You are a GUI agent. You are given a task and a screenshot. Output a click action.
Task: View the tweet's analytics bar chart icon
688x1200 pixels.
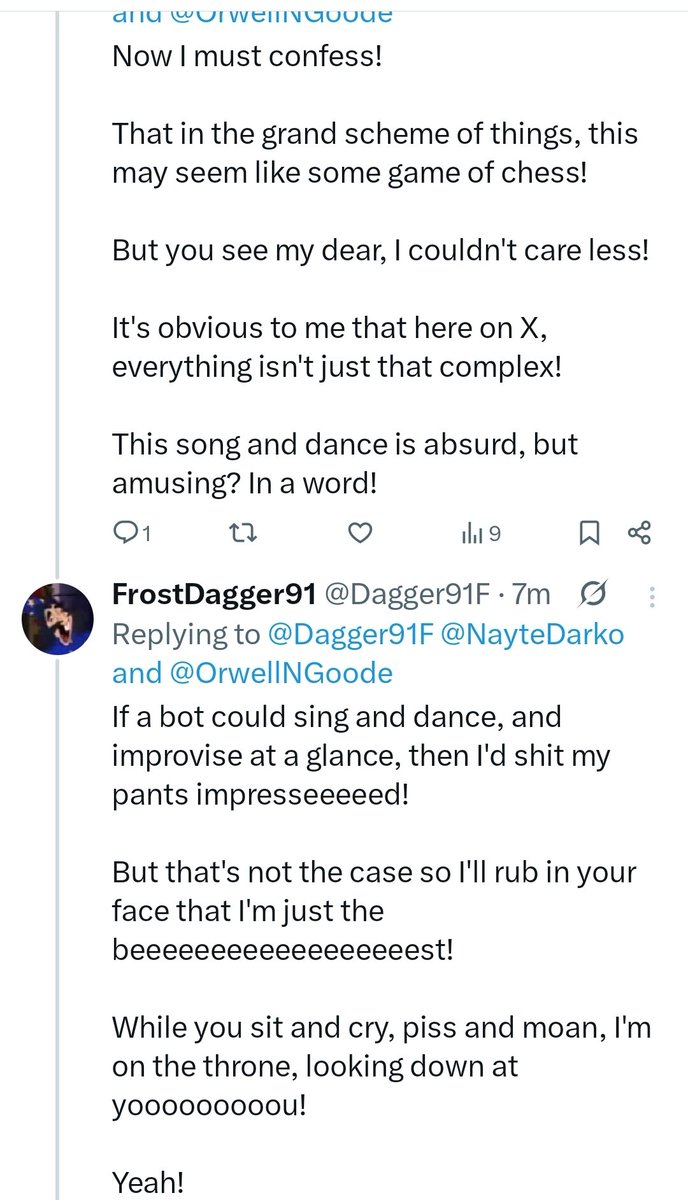(x=470, y=535)
